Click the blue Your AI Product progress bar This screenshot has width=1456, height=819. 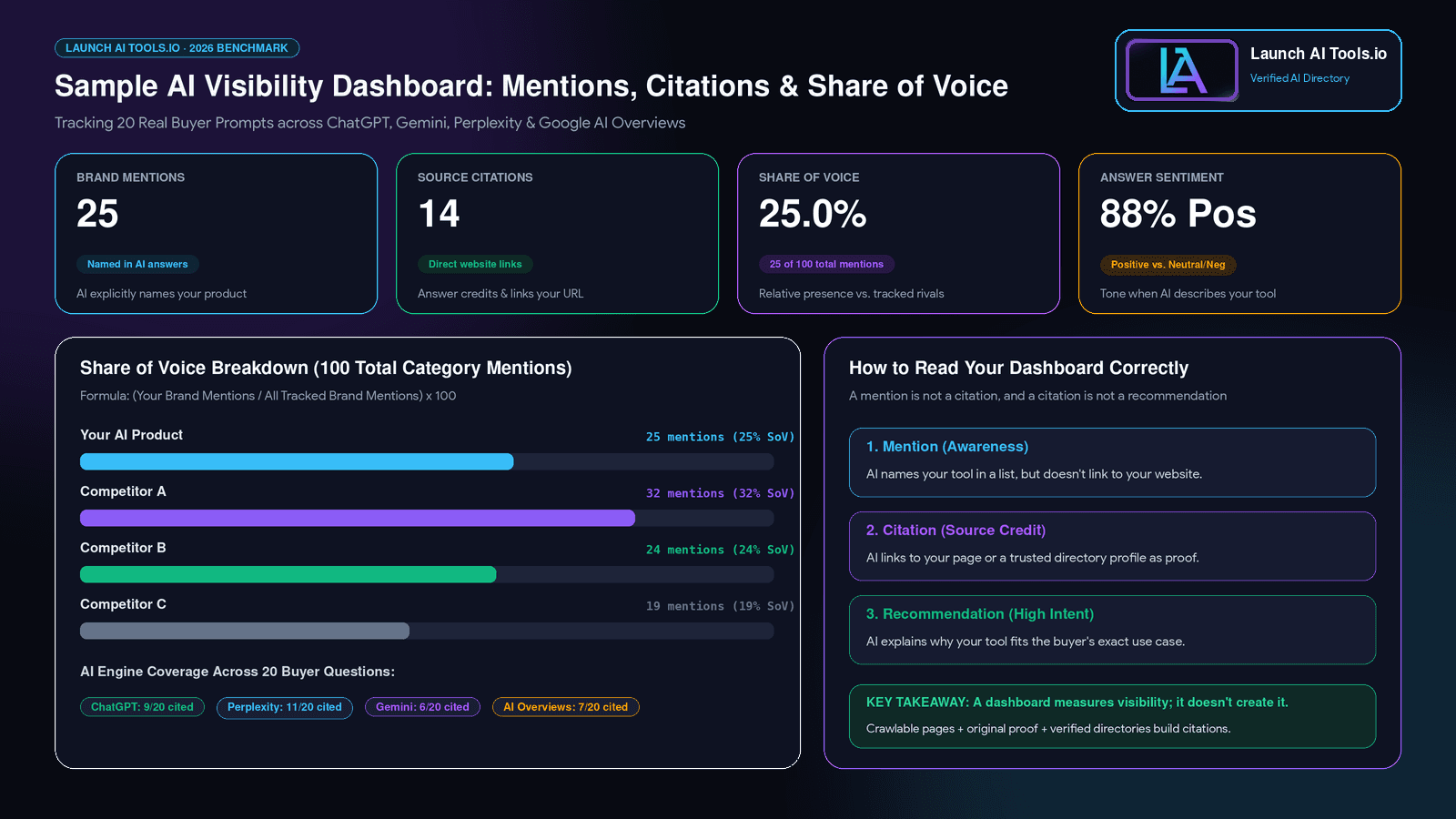[297, 461]
